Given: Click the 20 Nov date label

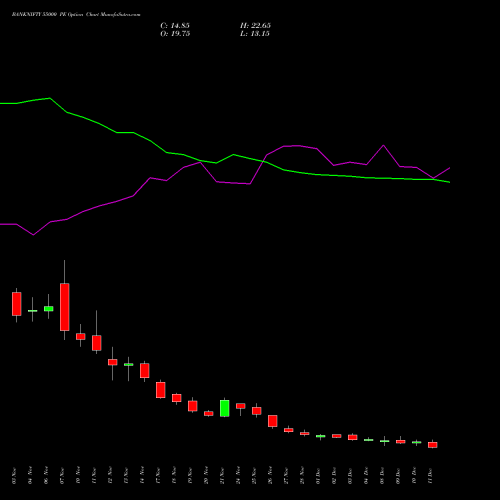Looking at the screenshot, I should (x=206, y=476).
